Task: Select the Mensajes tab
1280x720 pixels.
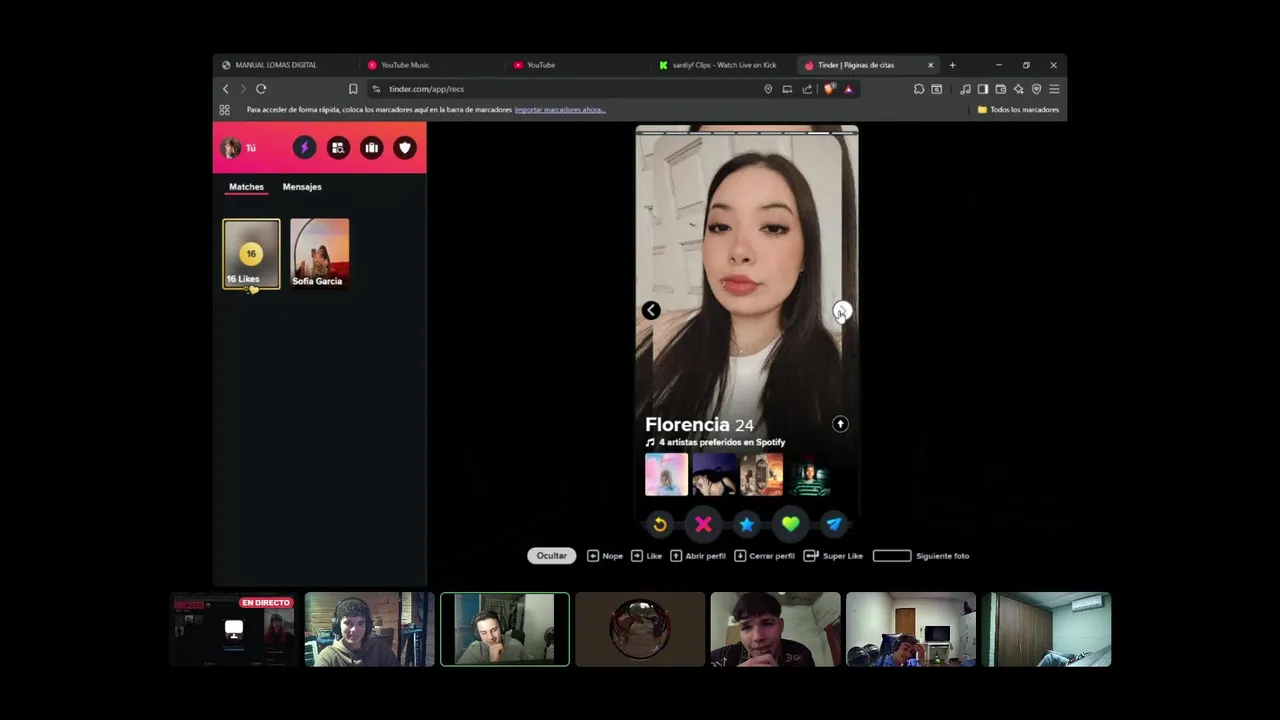Action: [x=302, y=187]
